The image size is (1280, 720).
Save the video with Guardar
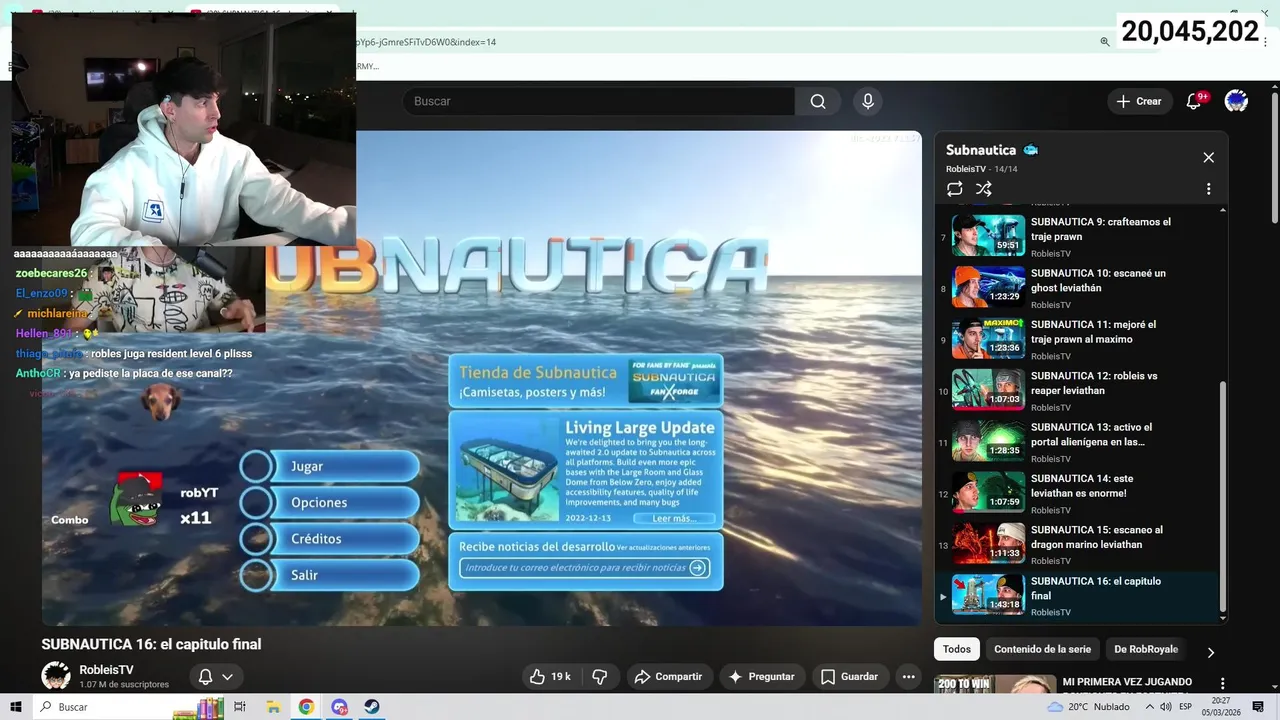[x=850, y=677]
